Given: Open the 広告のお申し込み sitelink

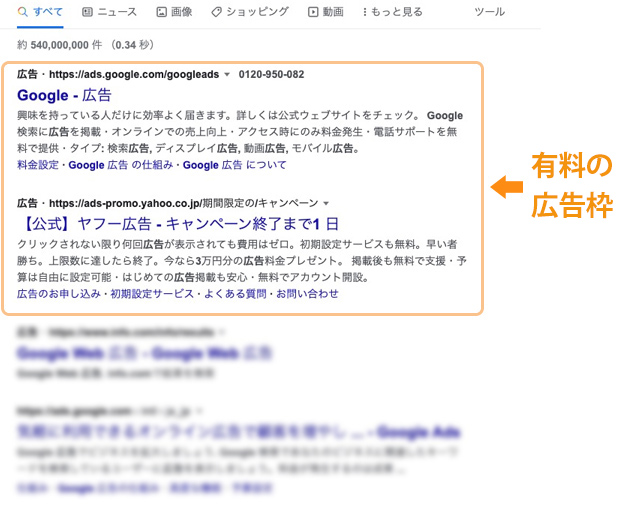Looking at the screenshot, I should (59, 294).
